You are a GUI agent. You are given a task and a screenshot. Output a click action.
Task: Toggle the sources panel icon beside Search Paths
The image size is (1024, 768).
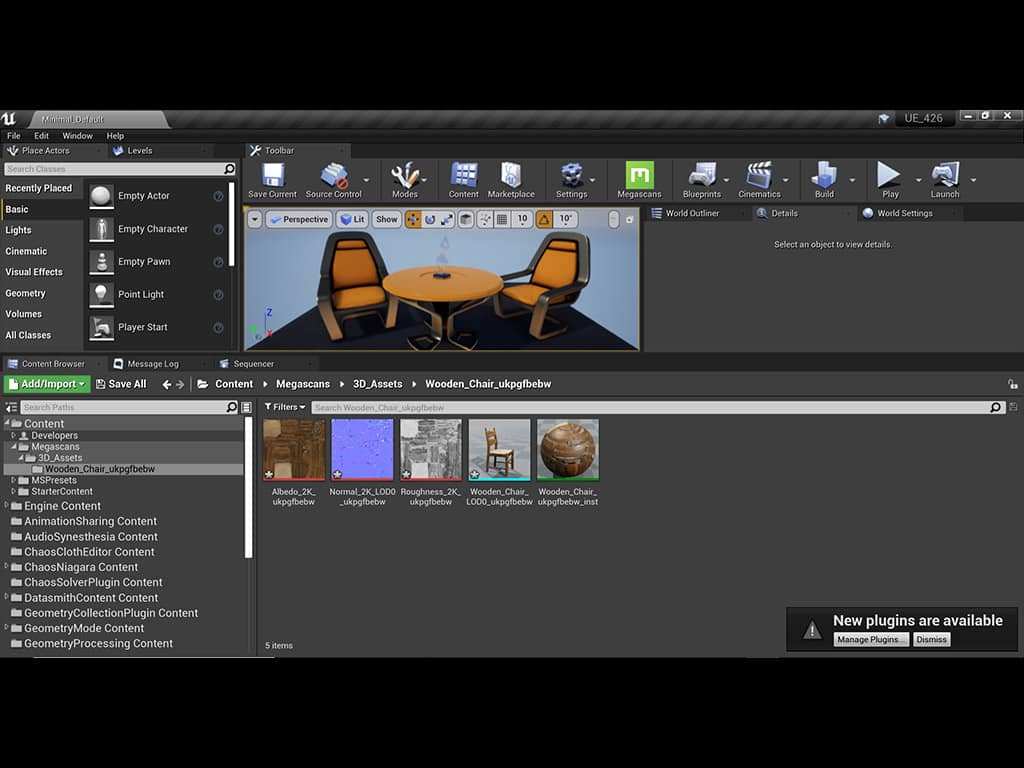(11, 408)
